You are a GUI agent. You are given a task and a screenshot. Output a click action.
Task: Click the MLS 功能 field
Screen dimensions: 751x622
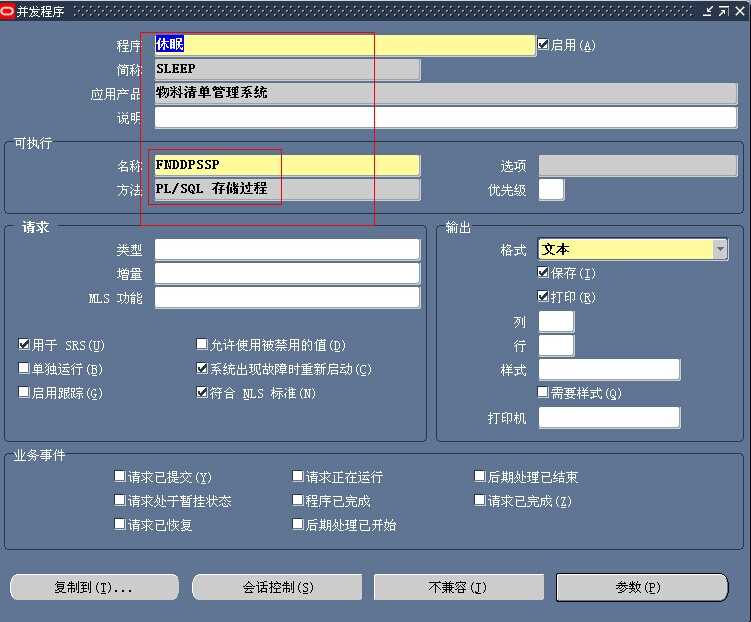pos(287,297)
